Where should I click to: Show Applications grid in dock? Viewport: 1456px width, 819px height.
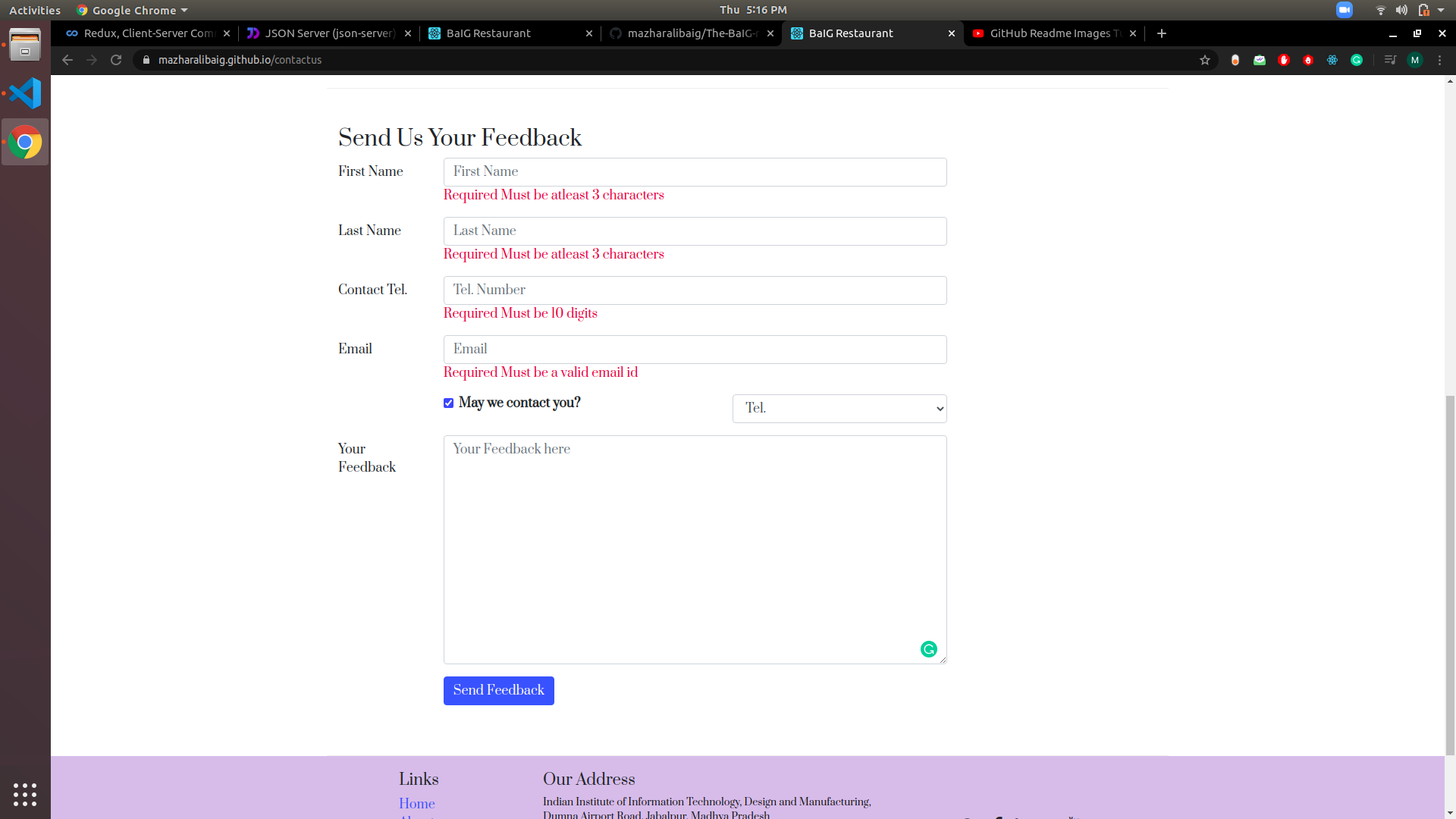pos(25,794)
